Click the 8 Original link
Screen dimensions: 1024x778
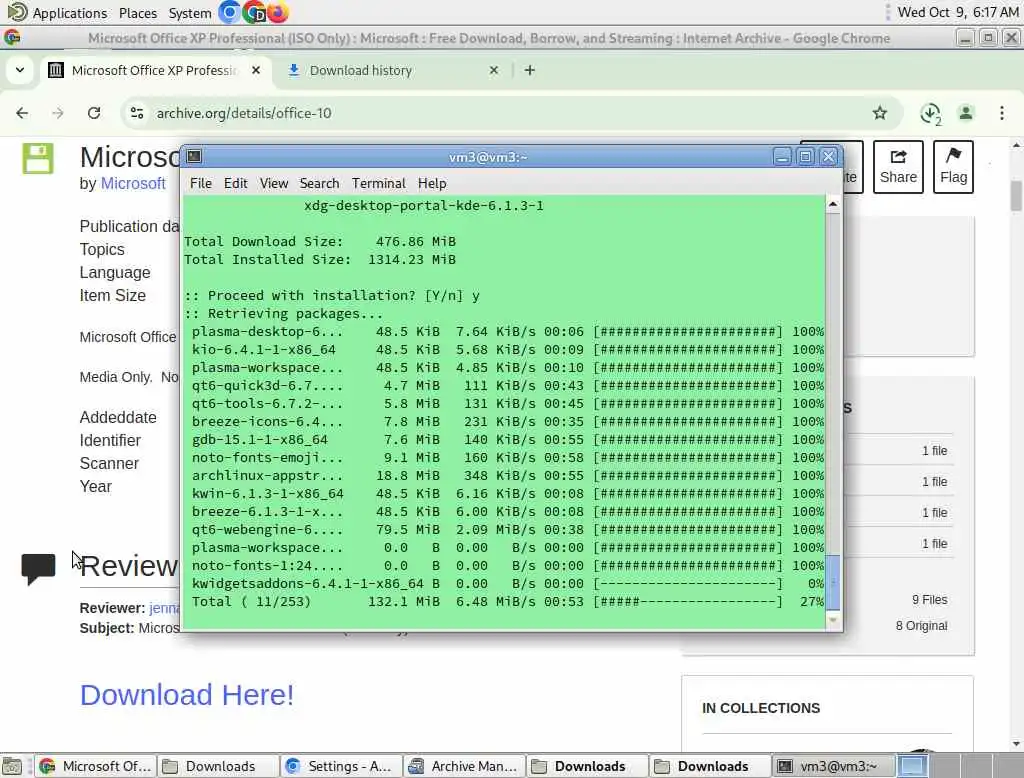pos(921,625)
